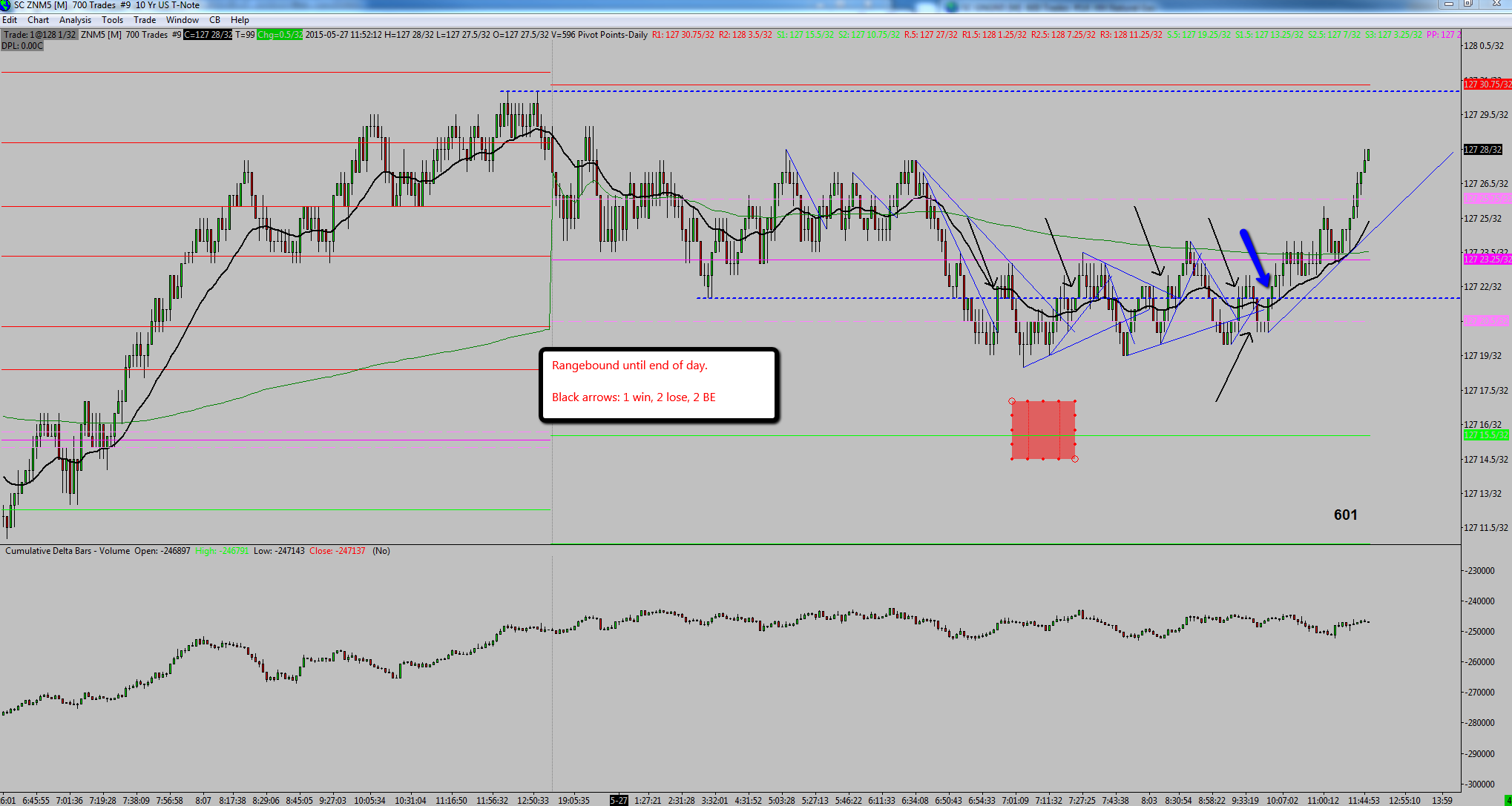Open the Analysis menu
This screenshot has height=806, width=1512.
[x=75, y=20]
